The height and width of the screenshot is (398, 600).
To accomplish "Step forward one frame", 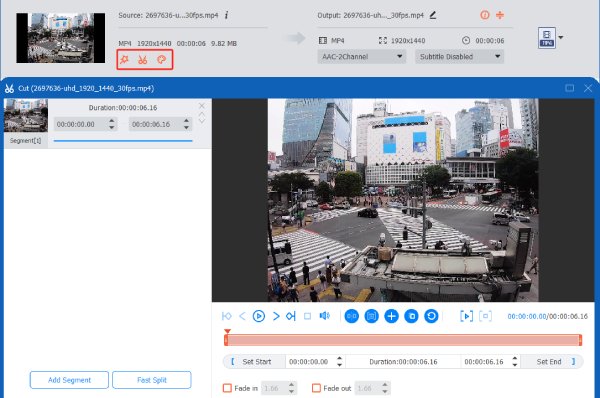I will [x=276, y=316].
